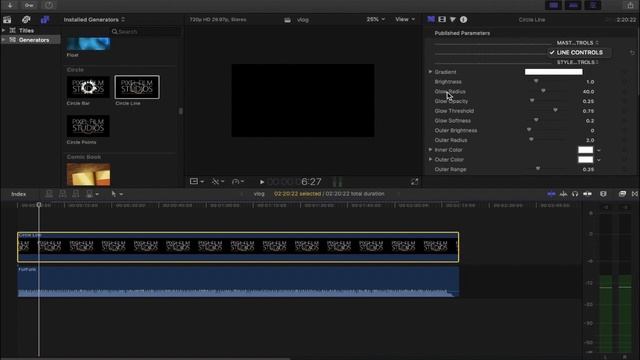
Task: Open the Retime speed dropdown
Action: coord(238,181)
